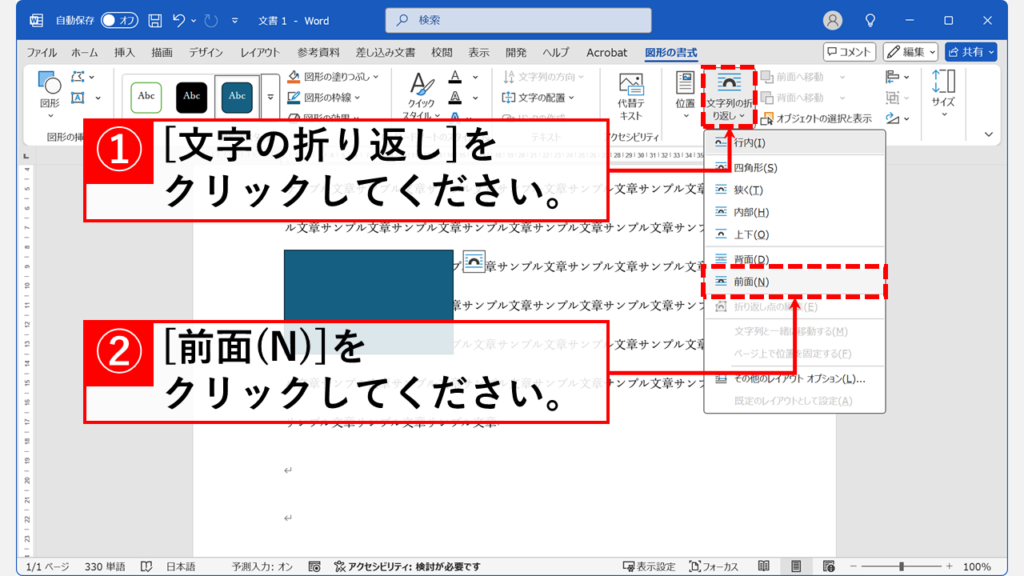Expand the shape styles gallery
Screen dimensions: 1024x576
pos(270,97)
